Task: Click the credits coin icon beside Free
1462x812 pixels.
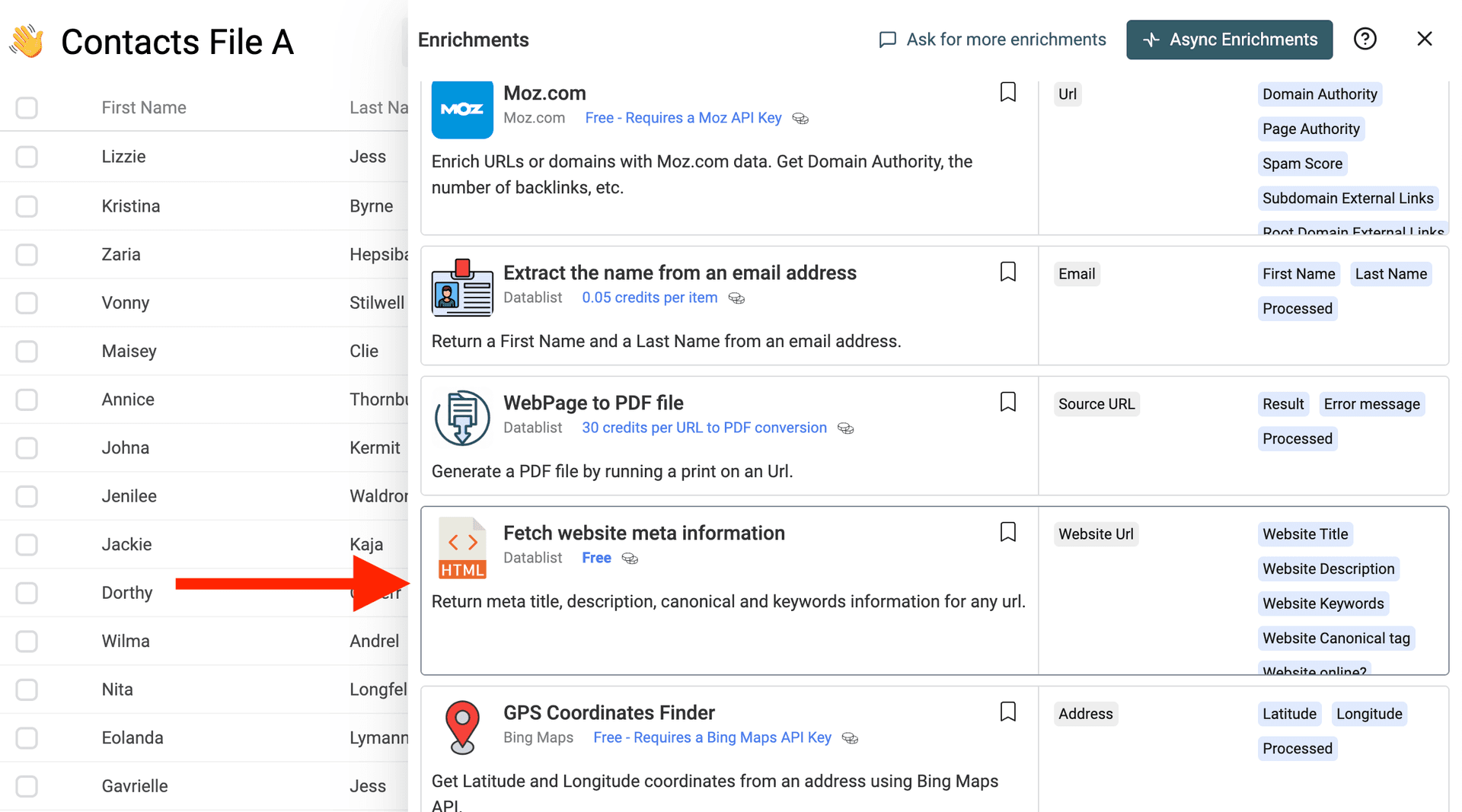Action: coord(630,559)
